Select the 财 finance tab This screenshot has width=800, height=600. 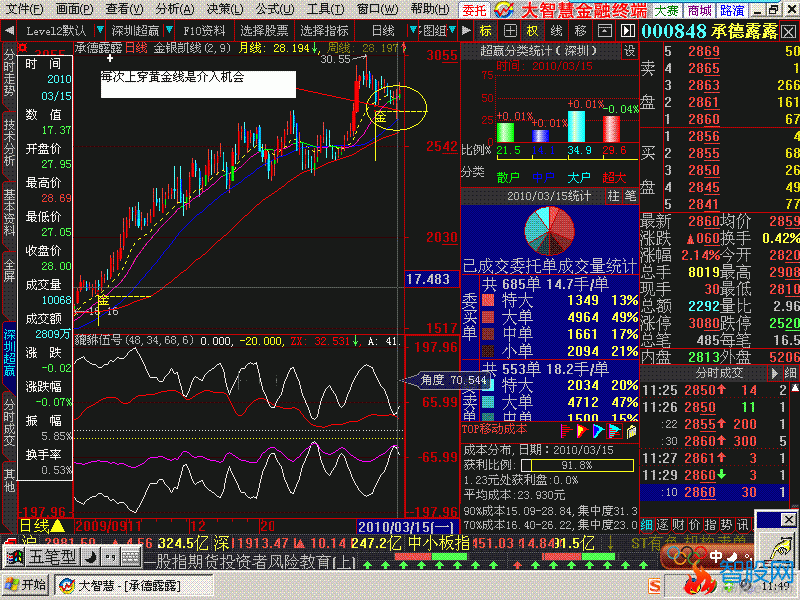pyautogui.click(x=678, y=524)
